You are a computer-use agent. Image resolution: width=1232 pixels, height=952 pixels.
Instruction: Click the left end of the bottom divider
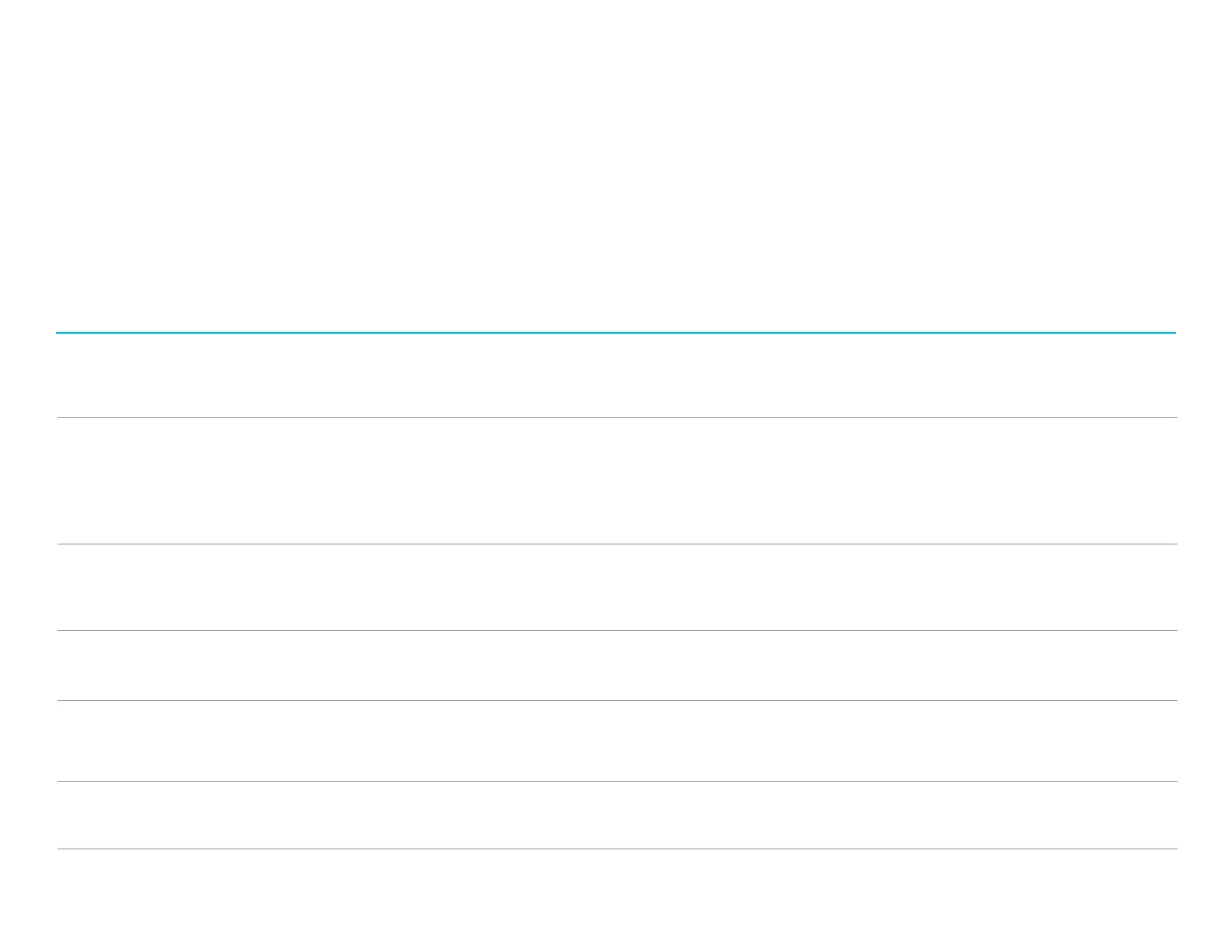point(61,849)
